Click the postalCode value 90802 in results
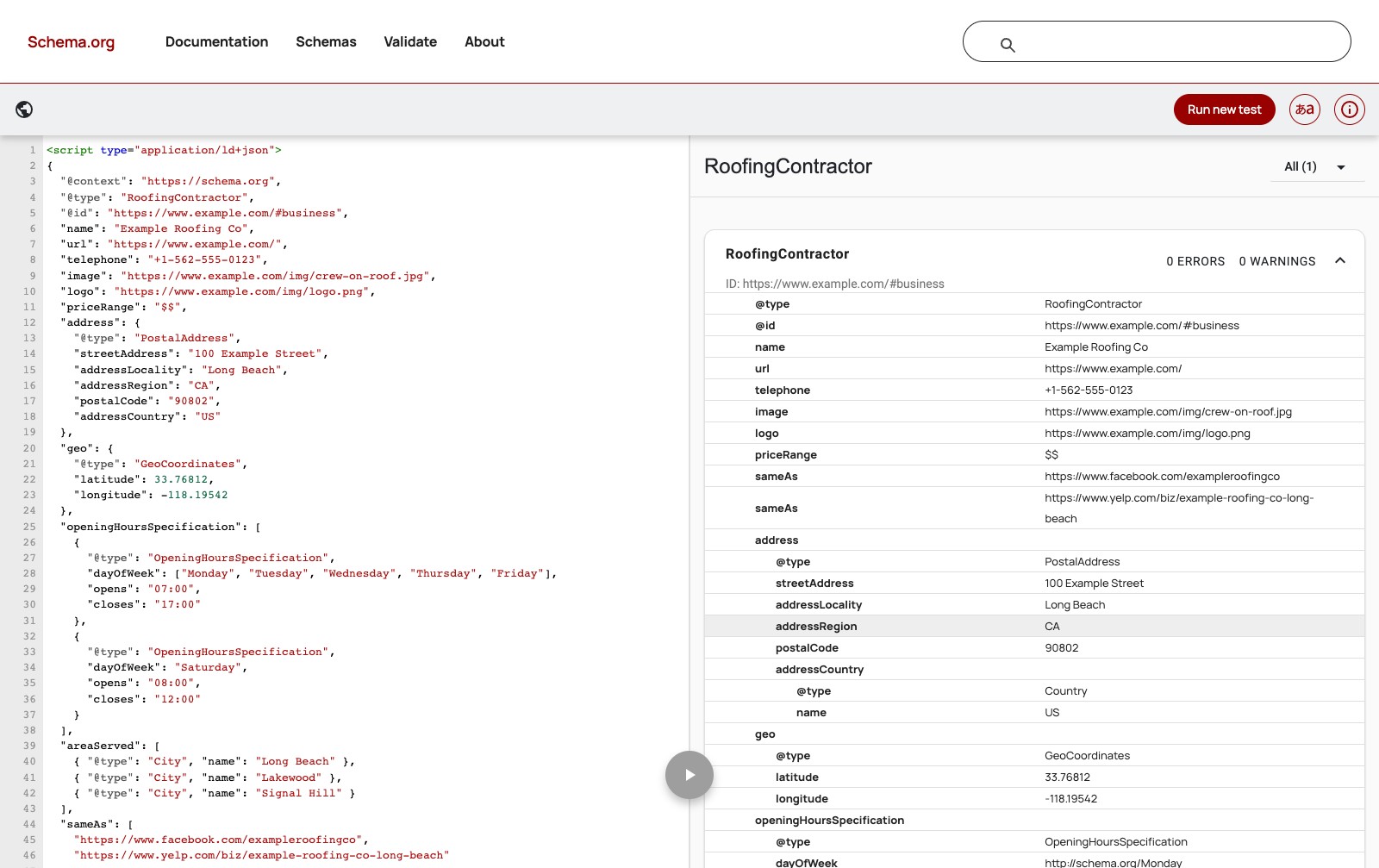 point(1062,648)
